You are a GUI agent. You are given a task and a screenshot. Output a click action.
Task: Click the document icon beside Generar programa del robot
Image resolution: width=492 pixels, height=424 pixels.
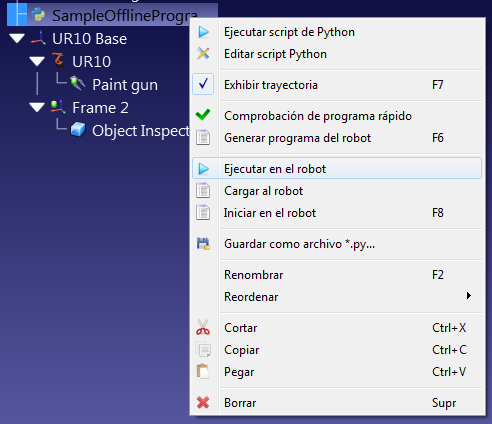(203, 137)
